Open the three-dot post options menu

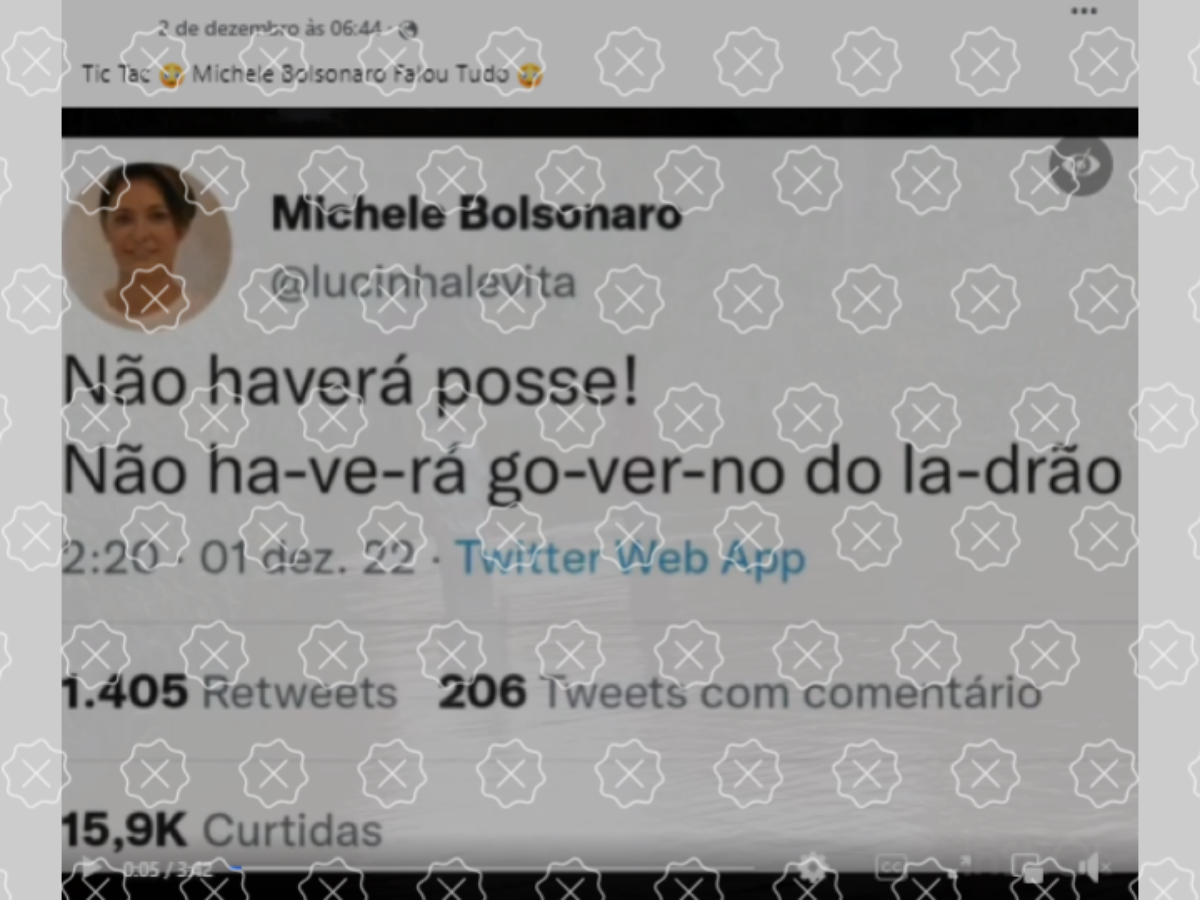(1084, 11)
